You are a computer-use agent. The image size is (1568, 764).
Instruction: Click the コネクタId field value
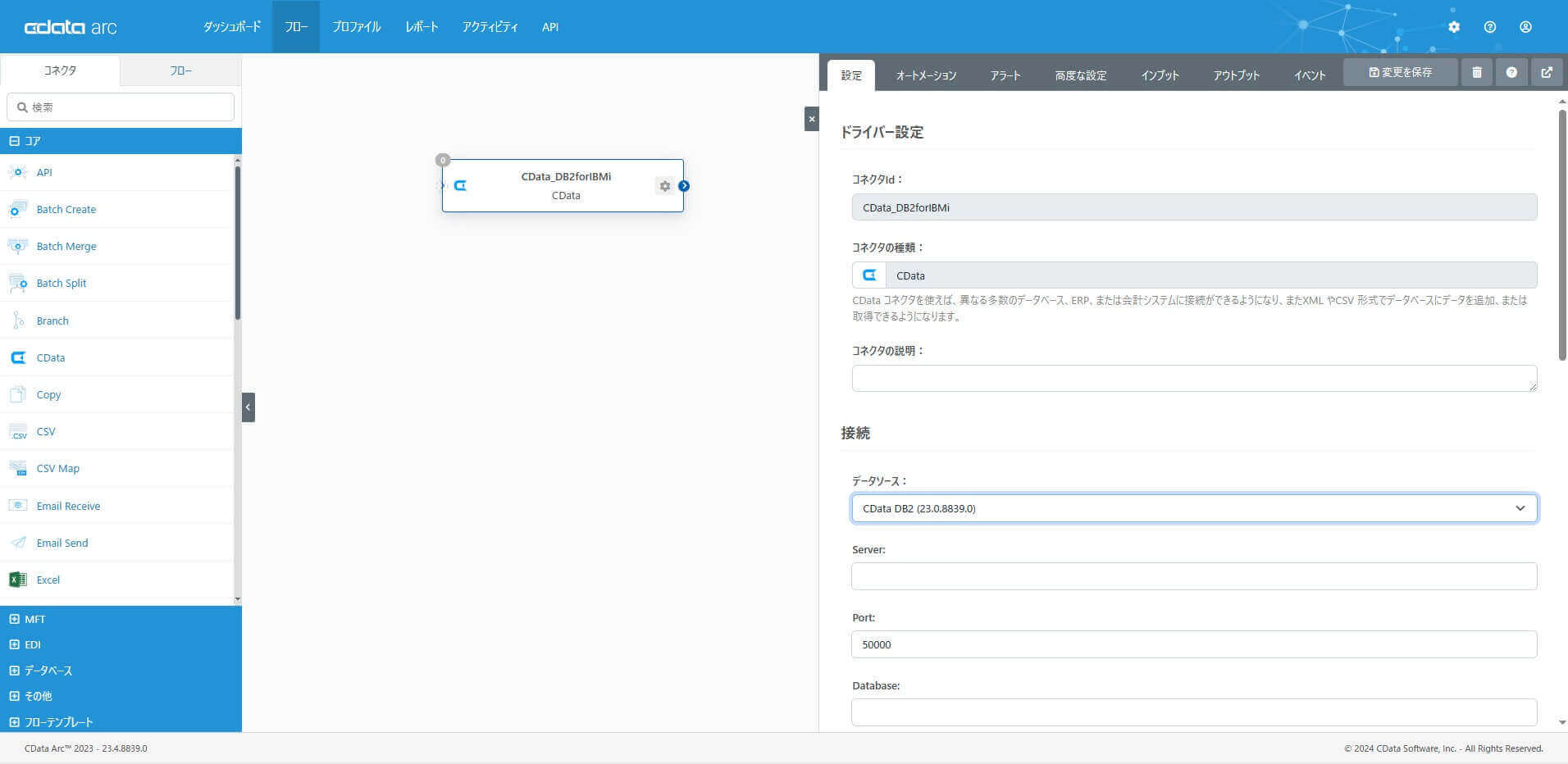(1194, 207)
